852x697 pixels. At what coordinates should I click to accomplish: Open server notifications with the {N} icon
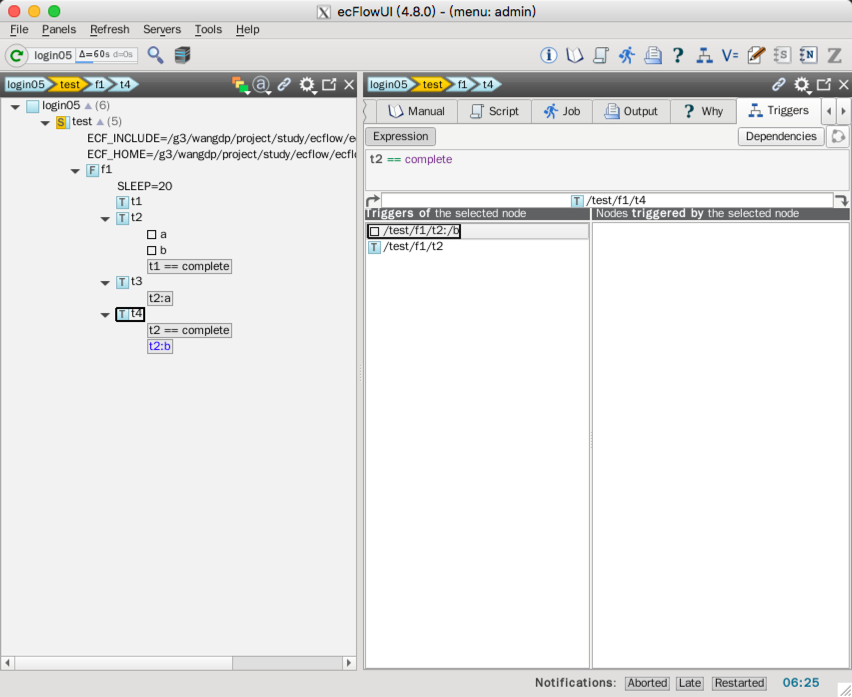coord(807,56)
